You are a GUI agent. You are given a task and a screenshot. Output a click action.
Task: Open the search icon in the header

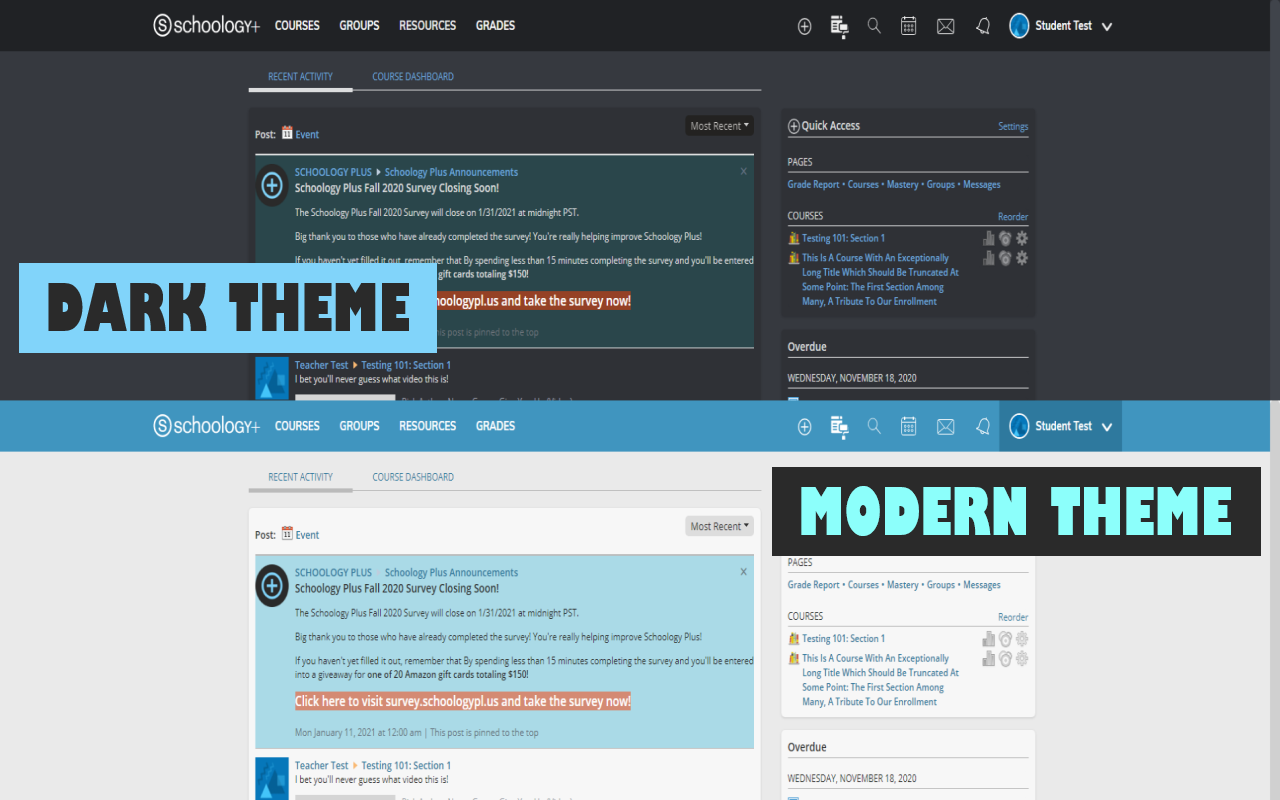pyautogui.click(x=874, y=26)
